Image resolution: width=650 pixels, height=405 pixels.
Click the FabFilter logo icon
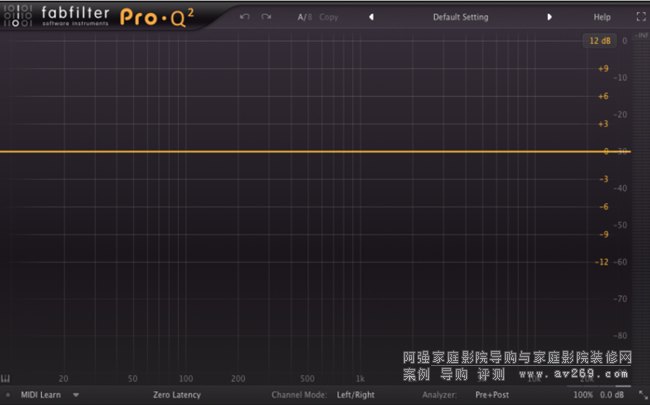pos(18,17)
